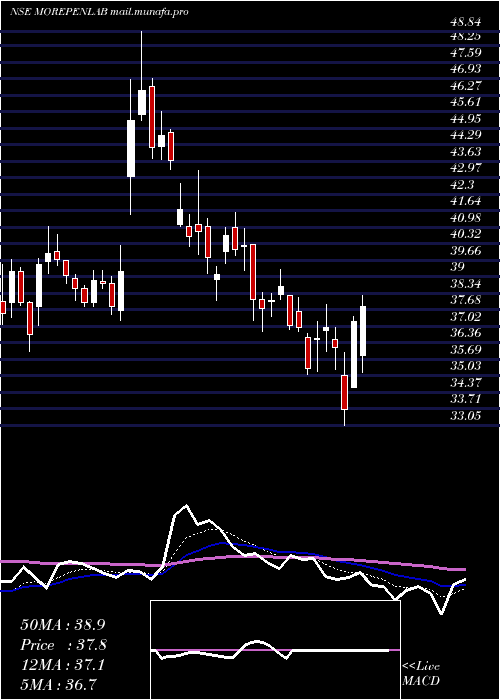Click the last white candlestick on the chart
Viewport: 500px width, 700px height.
pyautogui.click(x=363, y=331)
